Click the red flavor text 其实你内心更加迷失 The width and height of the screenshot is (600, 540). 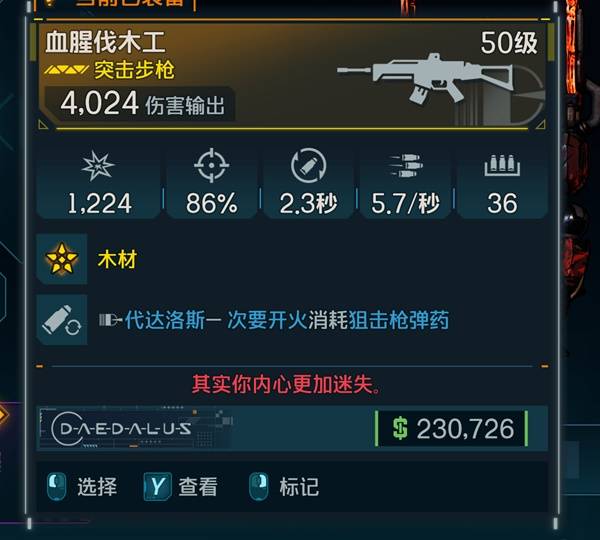[286, 384]
